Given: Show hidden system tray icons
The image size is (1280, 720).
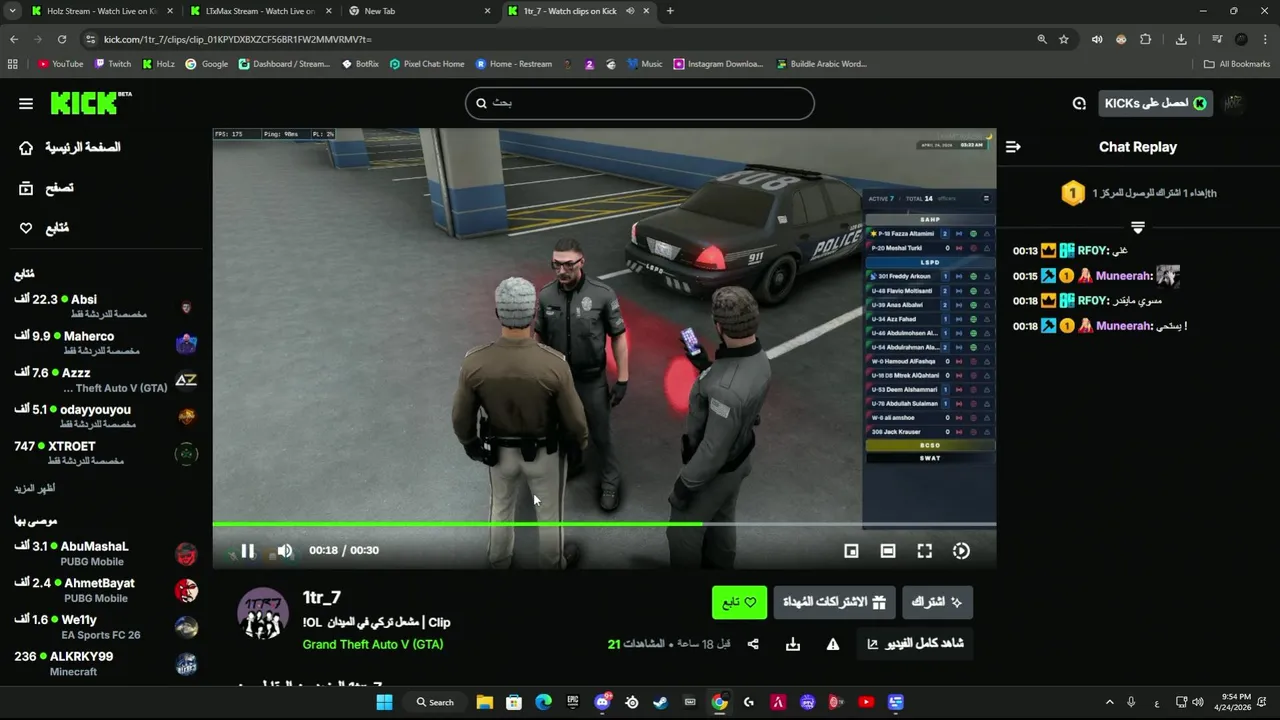Looking at the screenshot, I should pyautogui.click(x=1109, y=702).
